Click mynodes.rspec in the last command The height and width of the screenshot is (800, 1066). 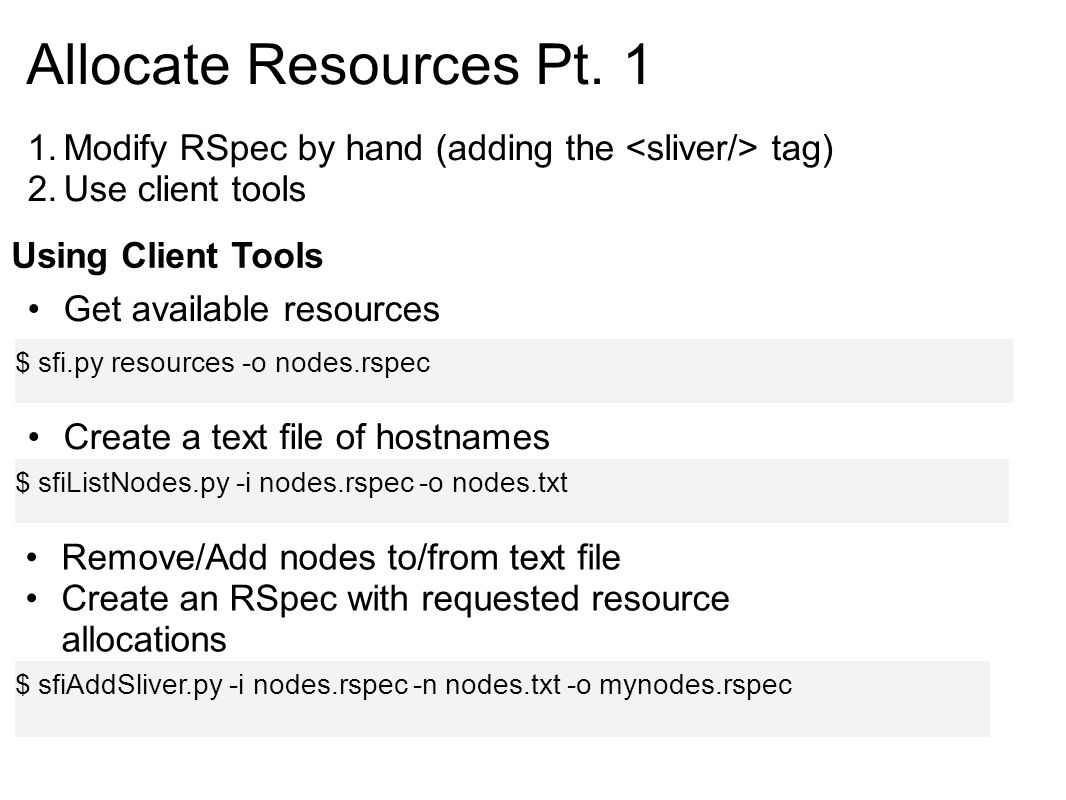coord(695,685)
